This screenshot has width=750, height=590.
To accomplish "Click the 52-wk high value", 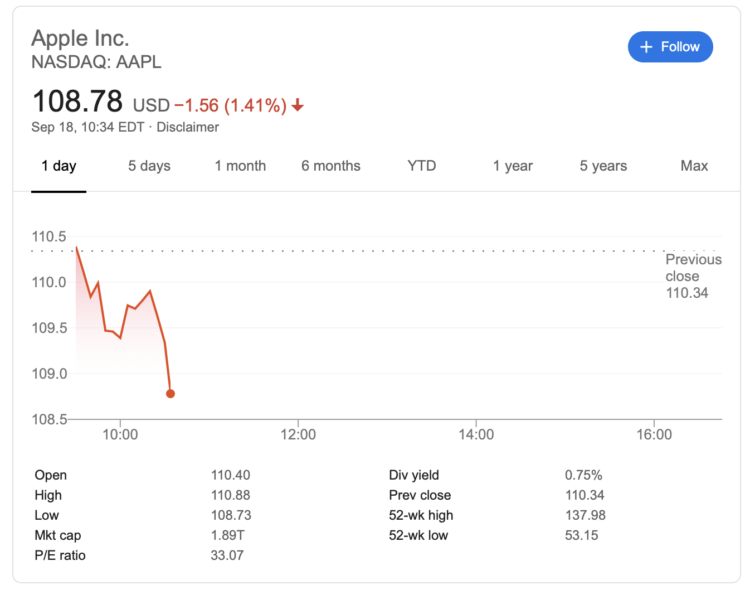I will click(x=585, y=515).
